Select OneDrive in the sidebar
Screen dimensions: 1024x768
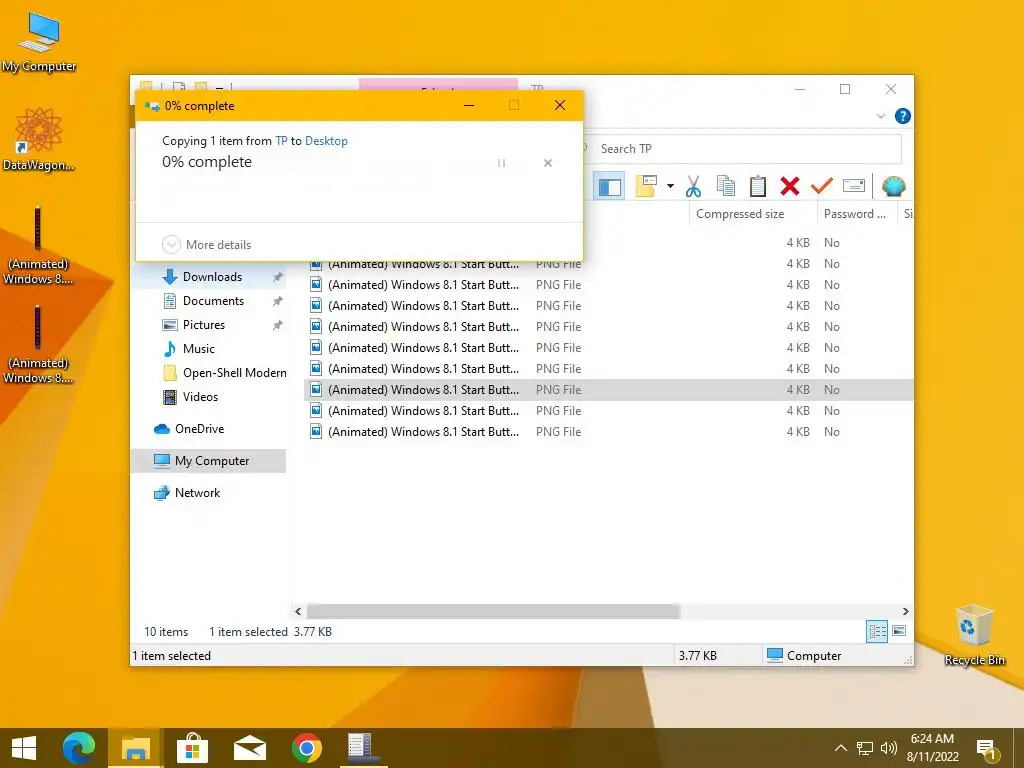pyautogui.click(x=199, y=429)
